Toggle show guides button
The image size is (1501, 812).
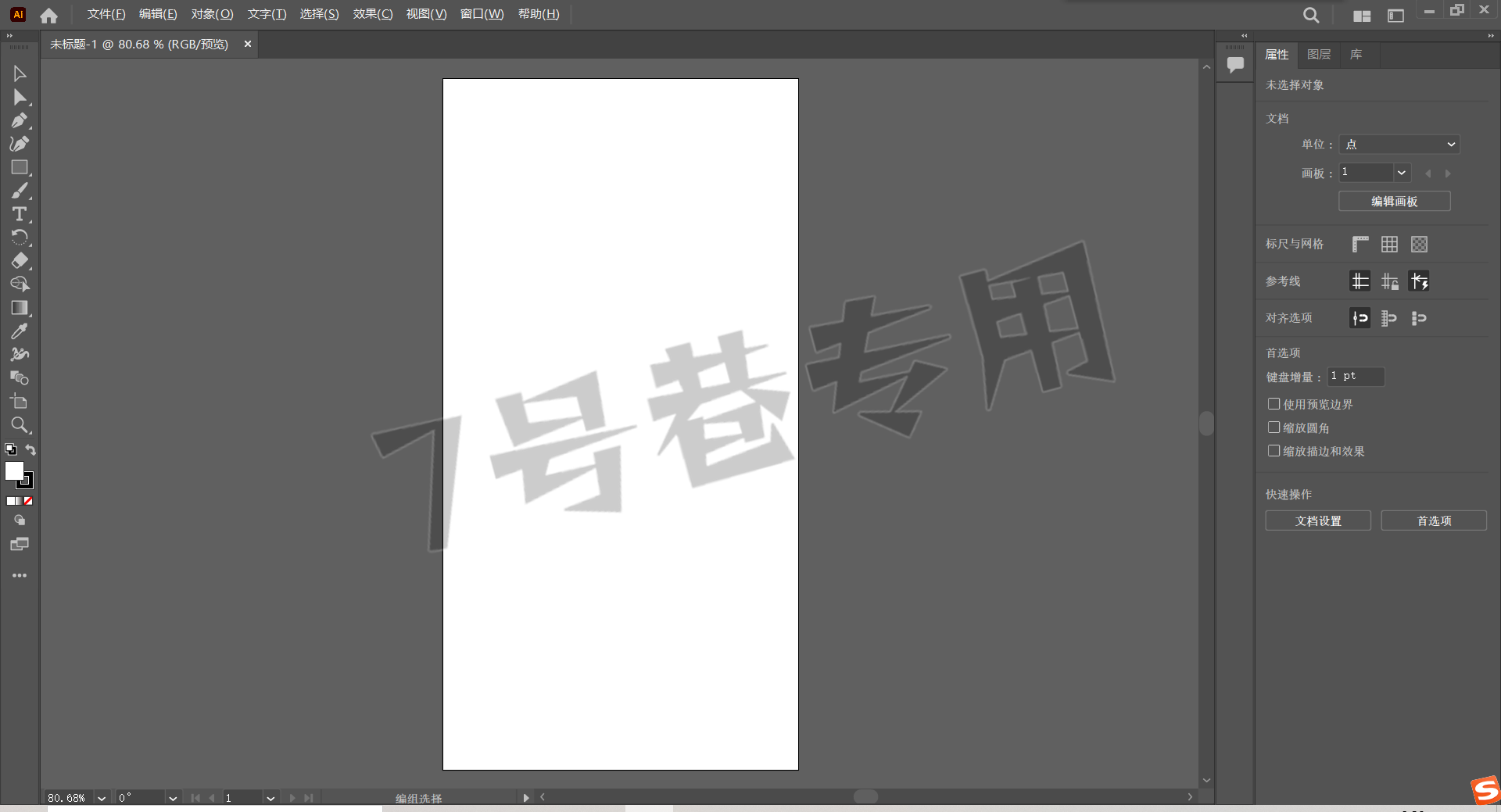pos(1360,281)
